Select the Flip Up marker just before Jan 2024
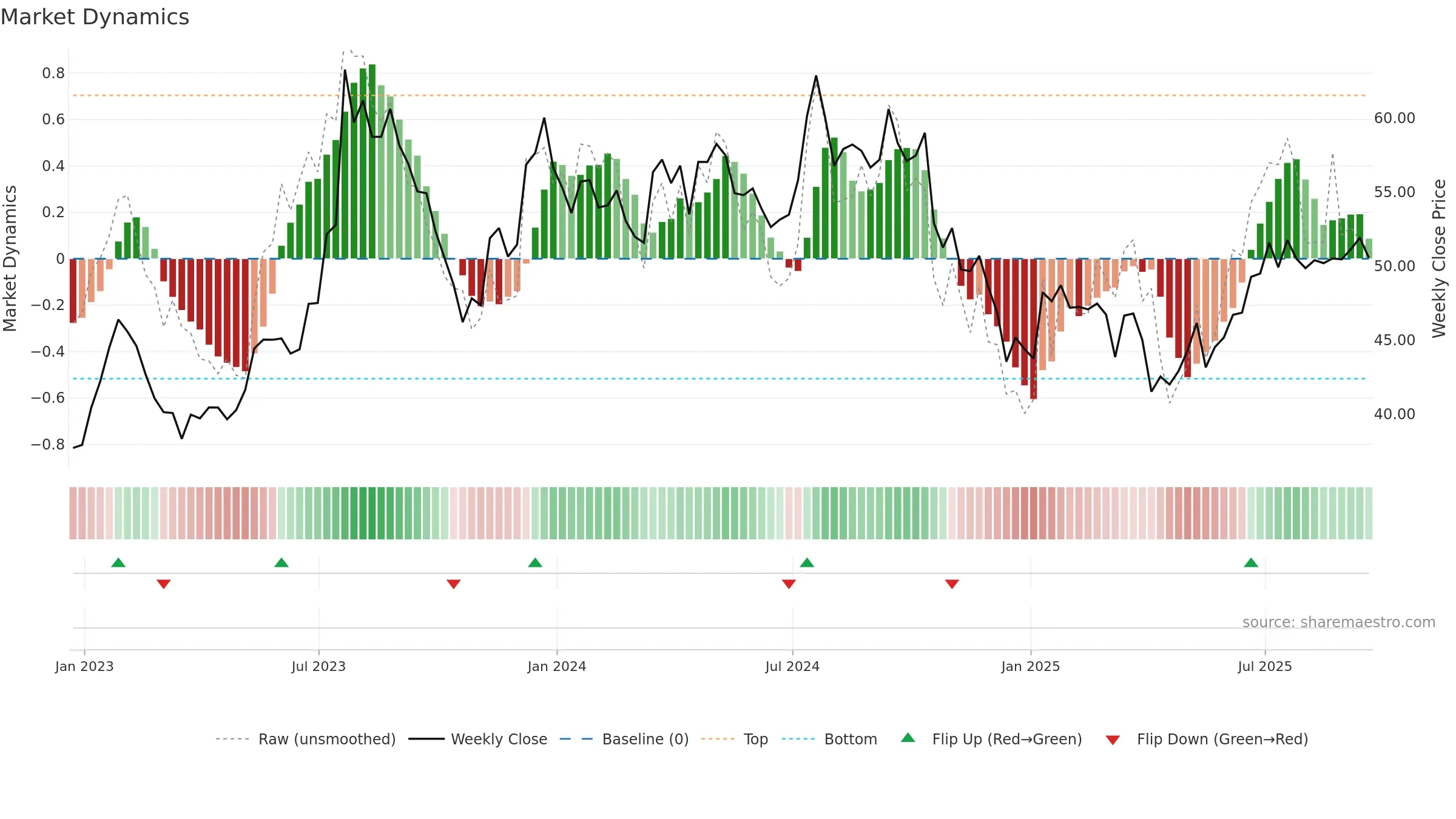 point(535,562)
